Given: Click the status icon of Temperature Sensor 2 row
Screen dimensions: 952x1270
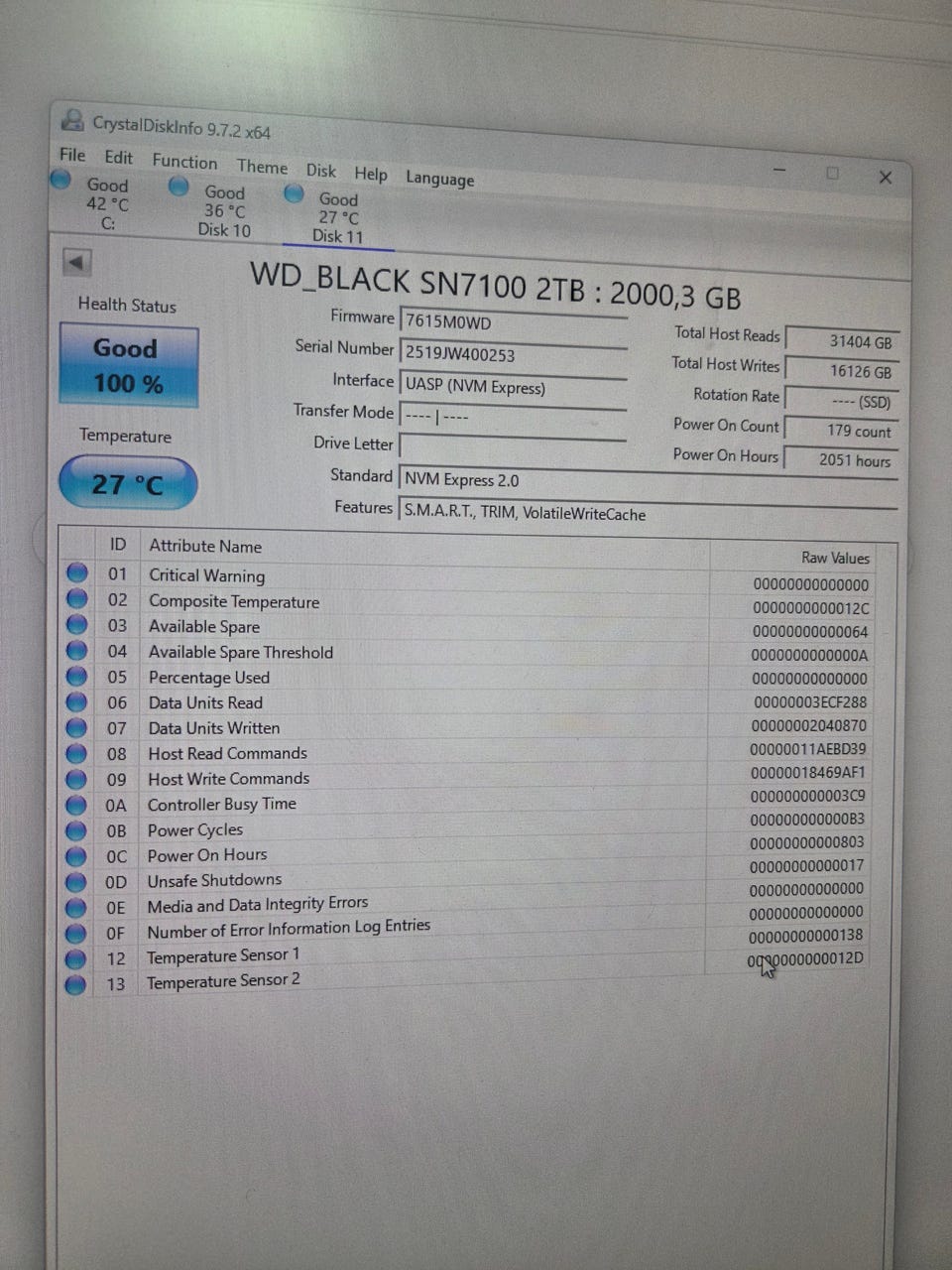Looking at the screenshot, I should tap(75, 985).
